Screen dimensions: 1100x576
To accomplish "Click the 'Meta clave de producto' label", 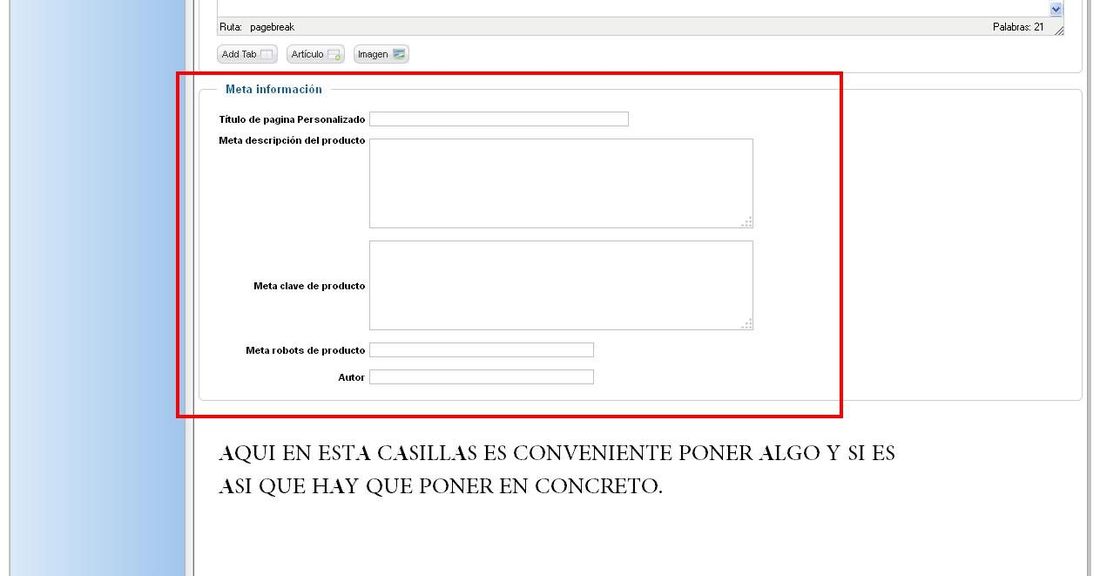I will [x=309, y=286].
